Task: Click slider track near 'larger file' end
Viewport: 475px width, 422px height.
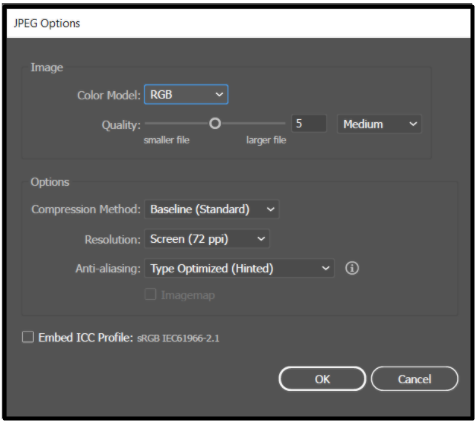Action: 273,123
